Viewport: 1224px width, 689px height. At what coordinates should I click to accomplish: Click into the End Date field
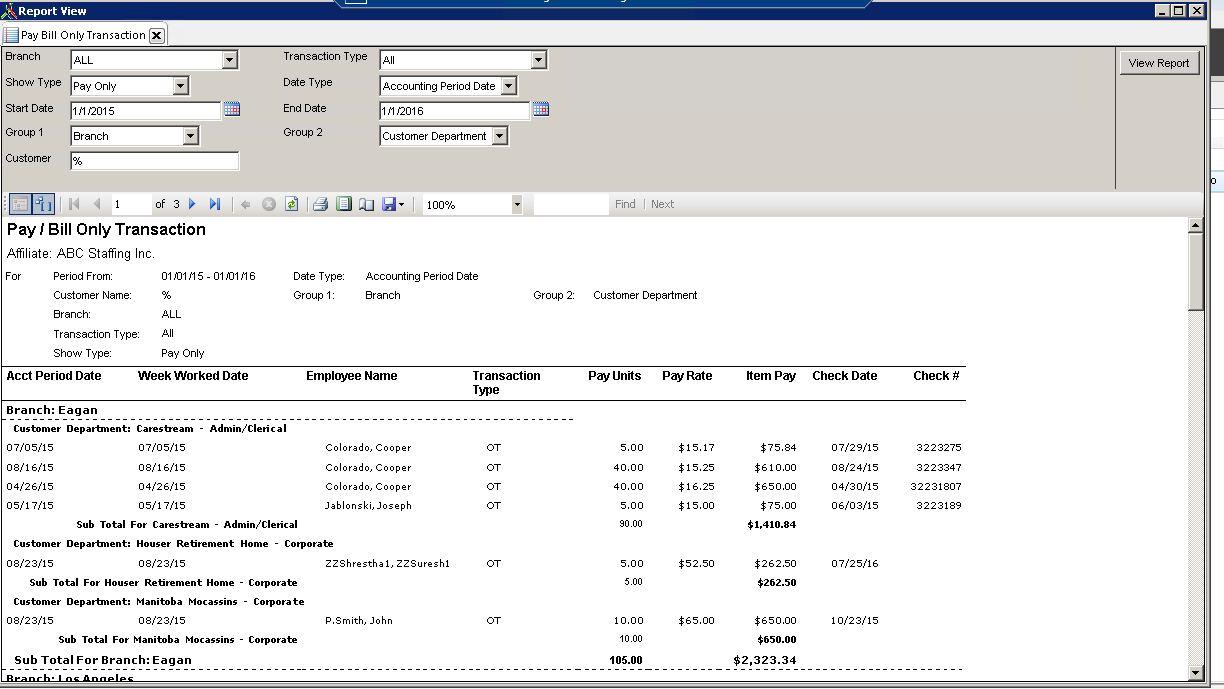[455, 111]
